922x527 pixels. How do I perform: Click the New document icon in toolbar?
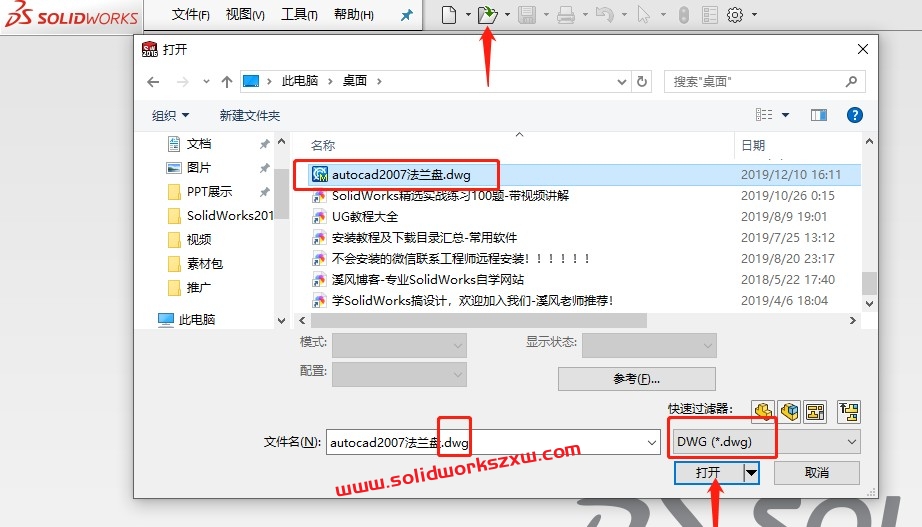(x=449, y=15)
